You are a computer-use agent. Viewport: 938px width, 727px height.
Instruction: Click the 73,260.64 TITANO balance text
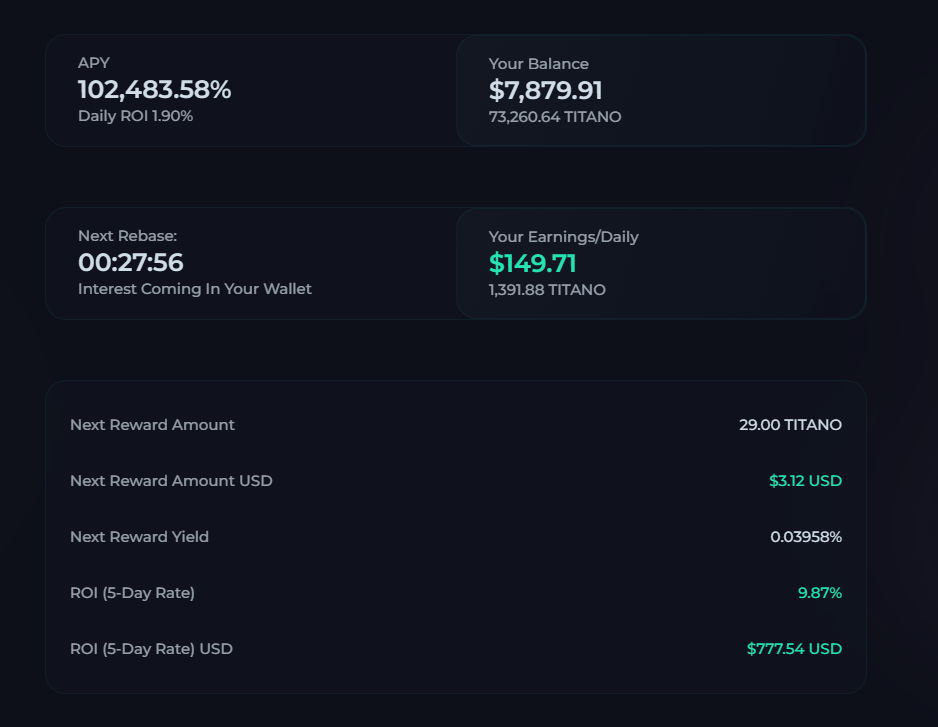555,117
